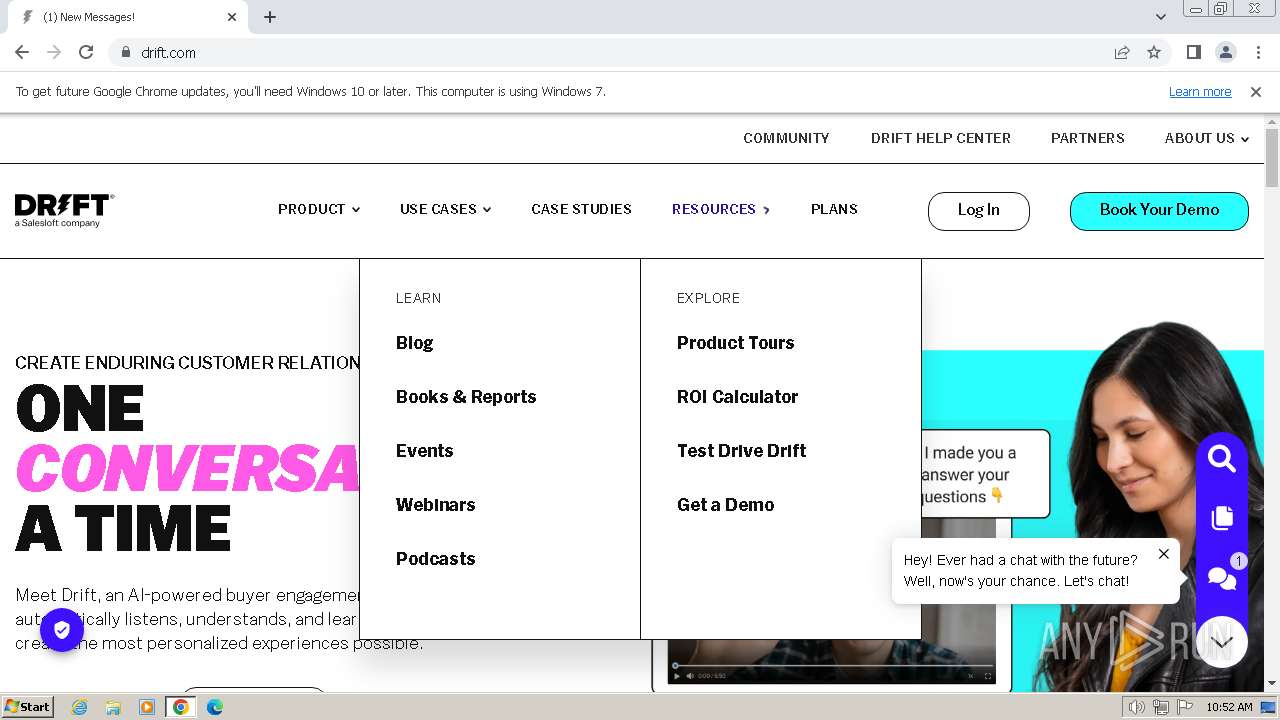Open the Blog link

[x=415, y=343]
